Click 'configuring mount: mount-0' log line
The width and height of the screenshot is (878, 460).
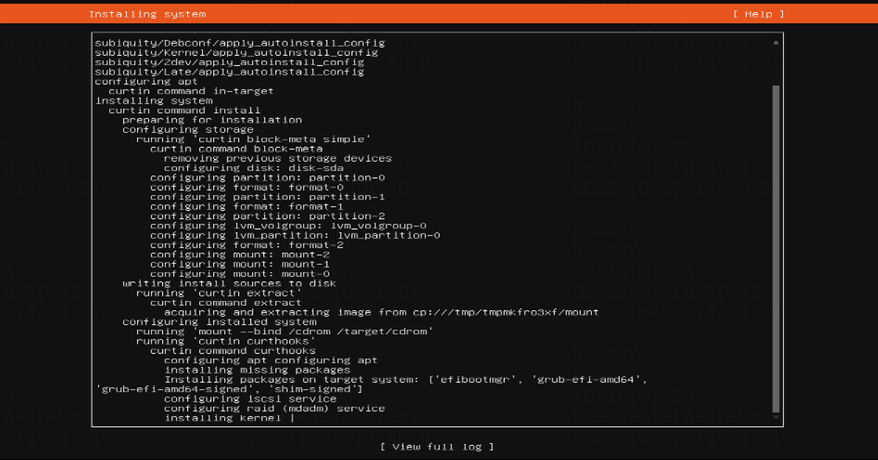click(240, 274)
